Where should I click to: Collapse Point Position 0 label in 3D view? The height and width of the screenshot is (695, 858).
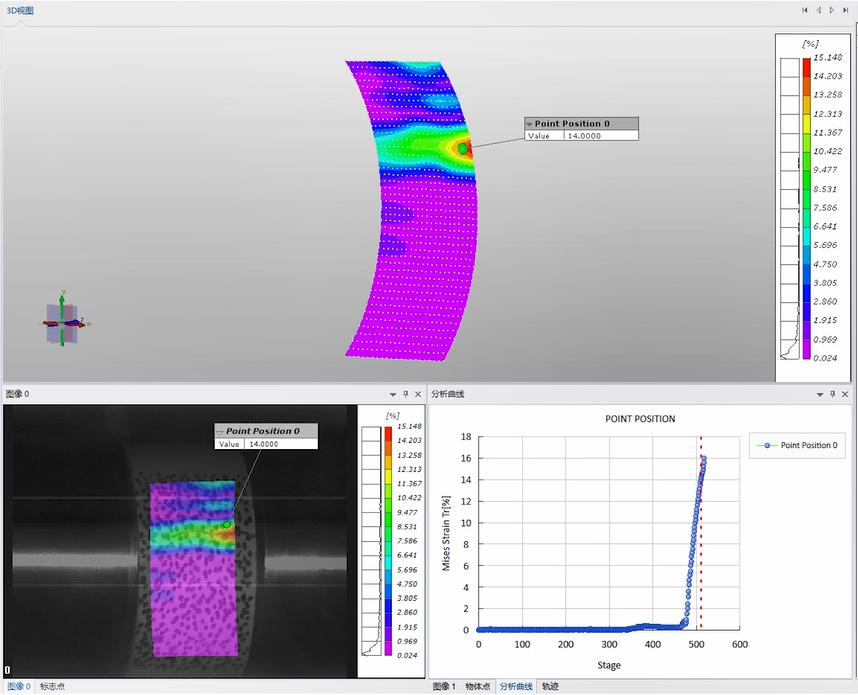click(x=530, y=124)
